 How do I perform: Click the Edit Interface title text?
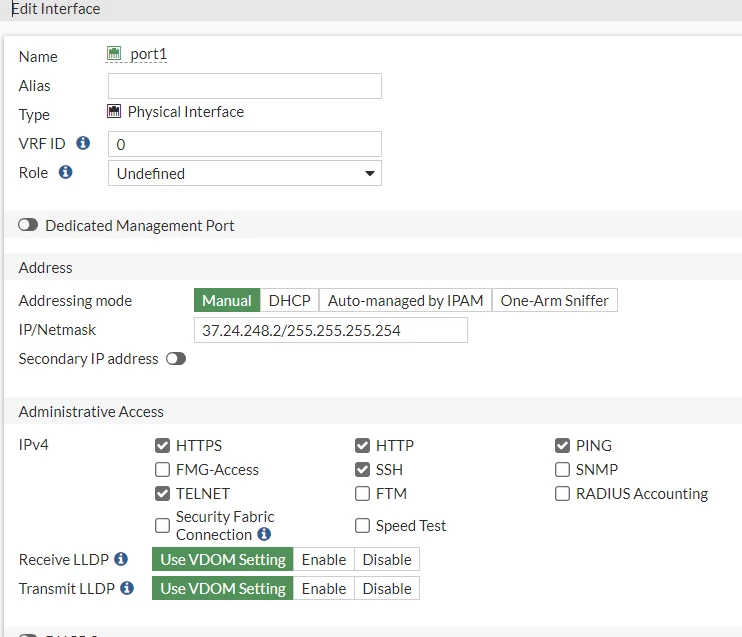click(x=56, y=9)
